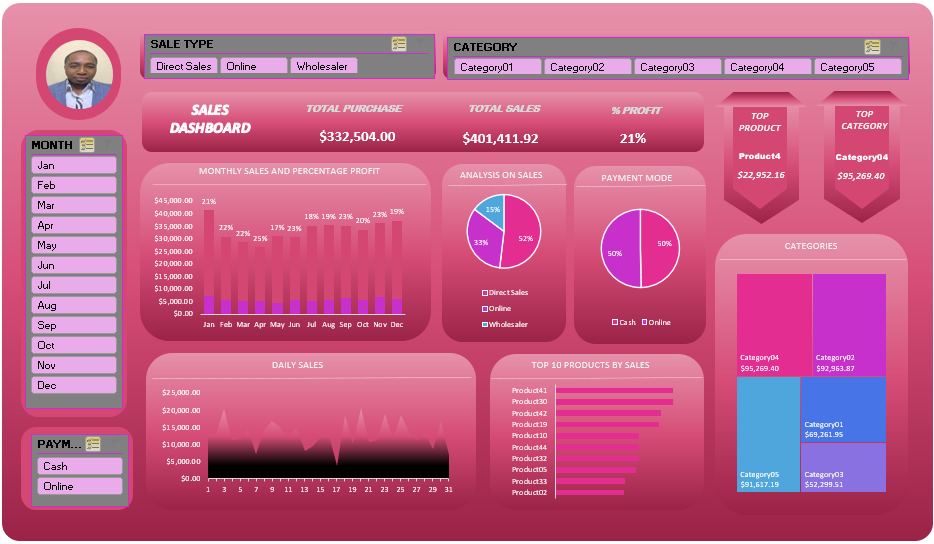
Task: Click the Category04 tile in the treemap
Action: pos(774,324)
